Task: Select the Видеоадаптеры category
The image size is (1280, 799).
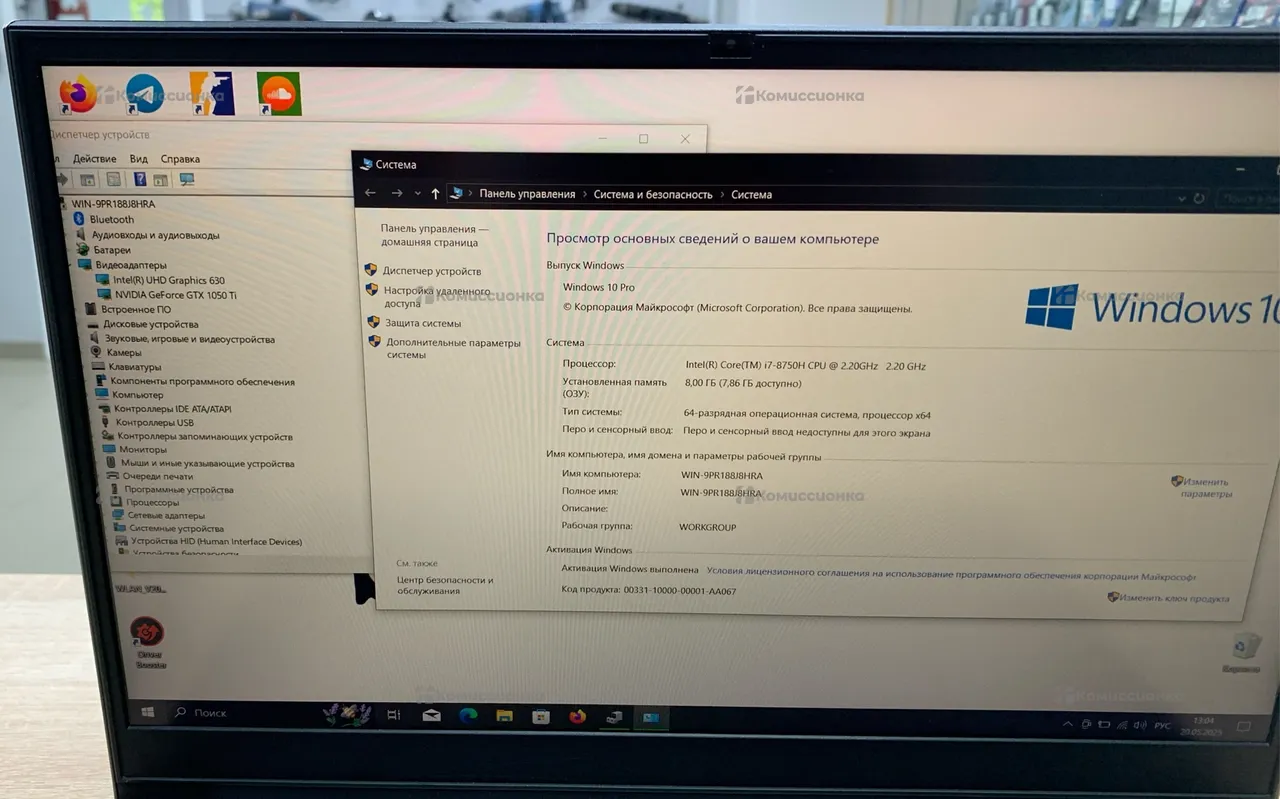Action: click(131, 265)
